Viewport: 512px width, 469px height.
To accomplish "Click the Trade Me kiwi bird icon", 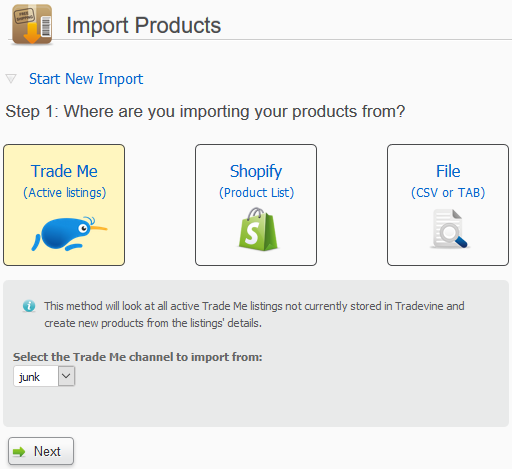I will click(69, 233).
